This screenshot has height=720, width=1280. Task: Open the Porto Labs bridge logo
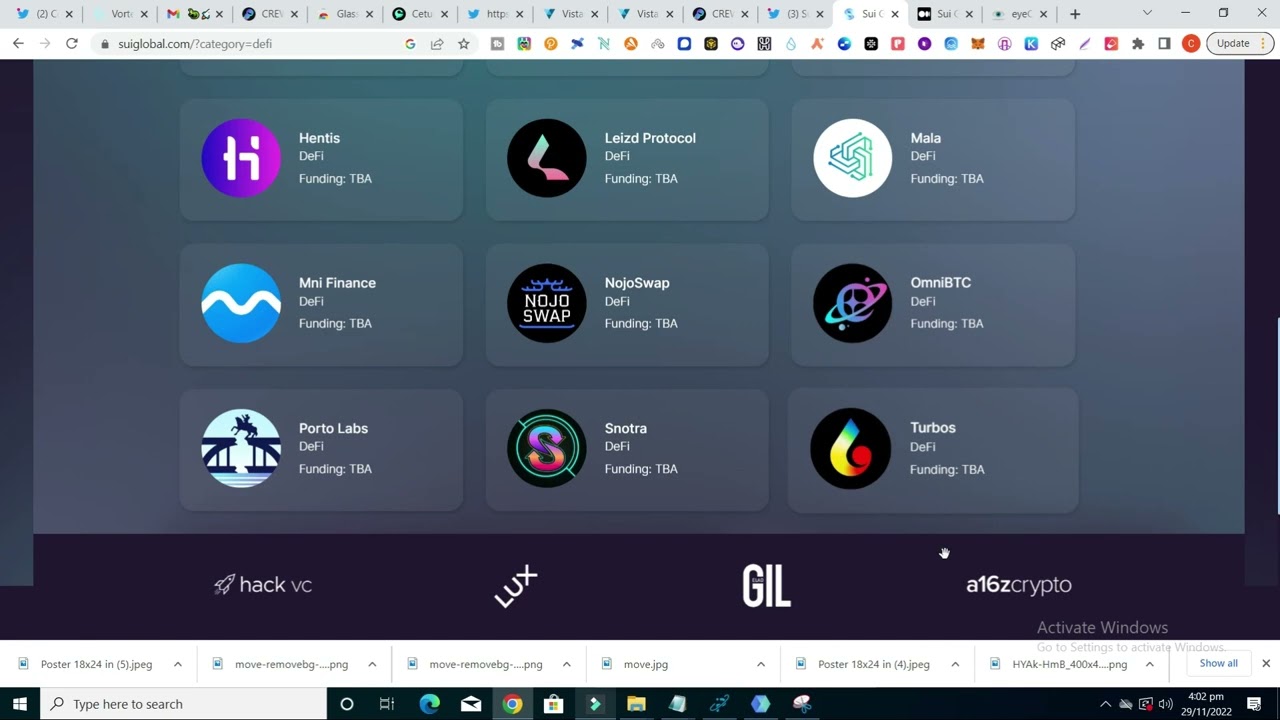click(x=241, y=448)
